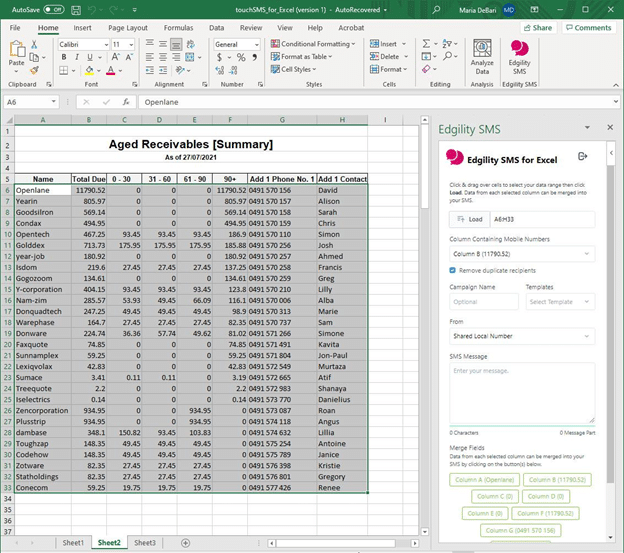Viewport: 624px width, 553px height.
Task: Click into the SMS Message text box
Action: pyautogui.click(x=521, y=392)
